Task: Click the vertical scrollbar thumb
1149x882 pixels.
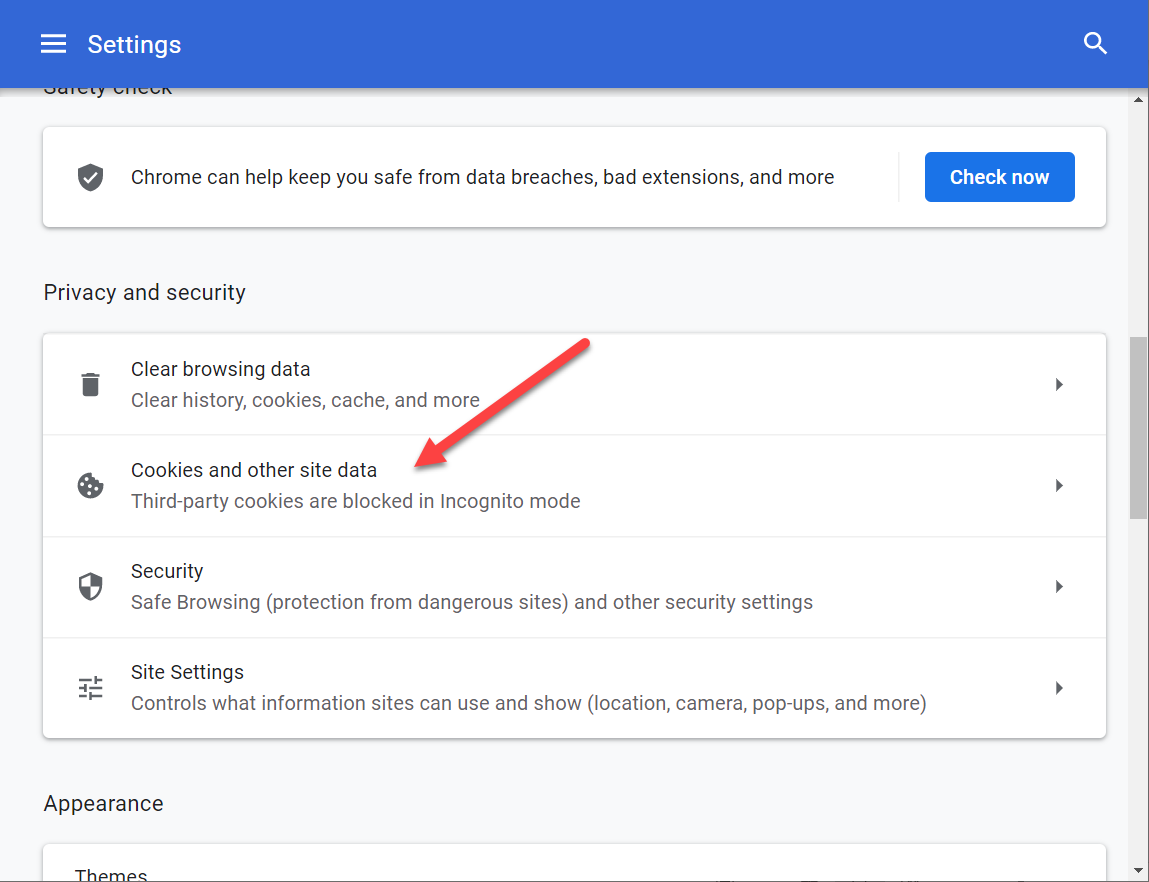Action: point(1138,427)
